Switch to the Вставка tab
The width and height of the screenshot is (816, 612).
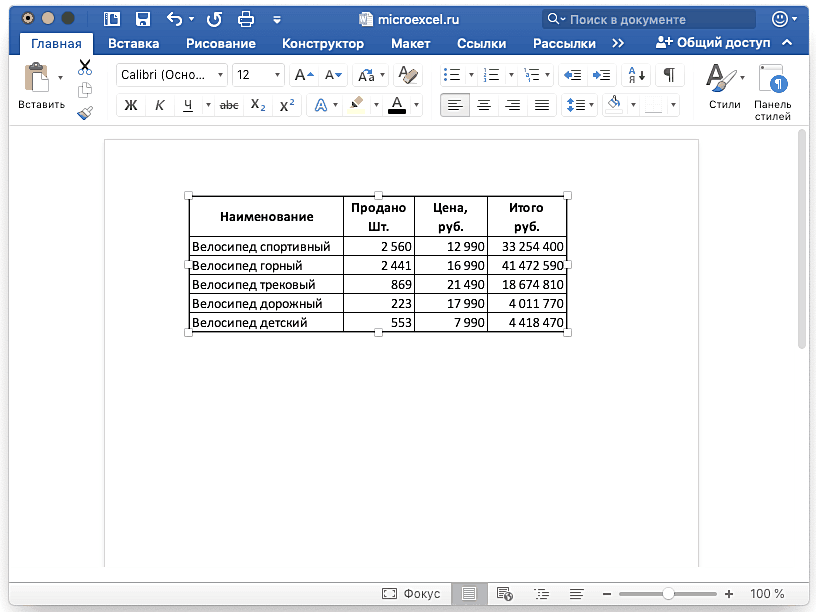132,43
